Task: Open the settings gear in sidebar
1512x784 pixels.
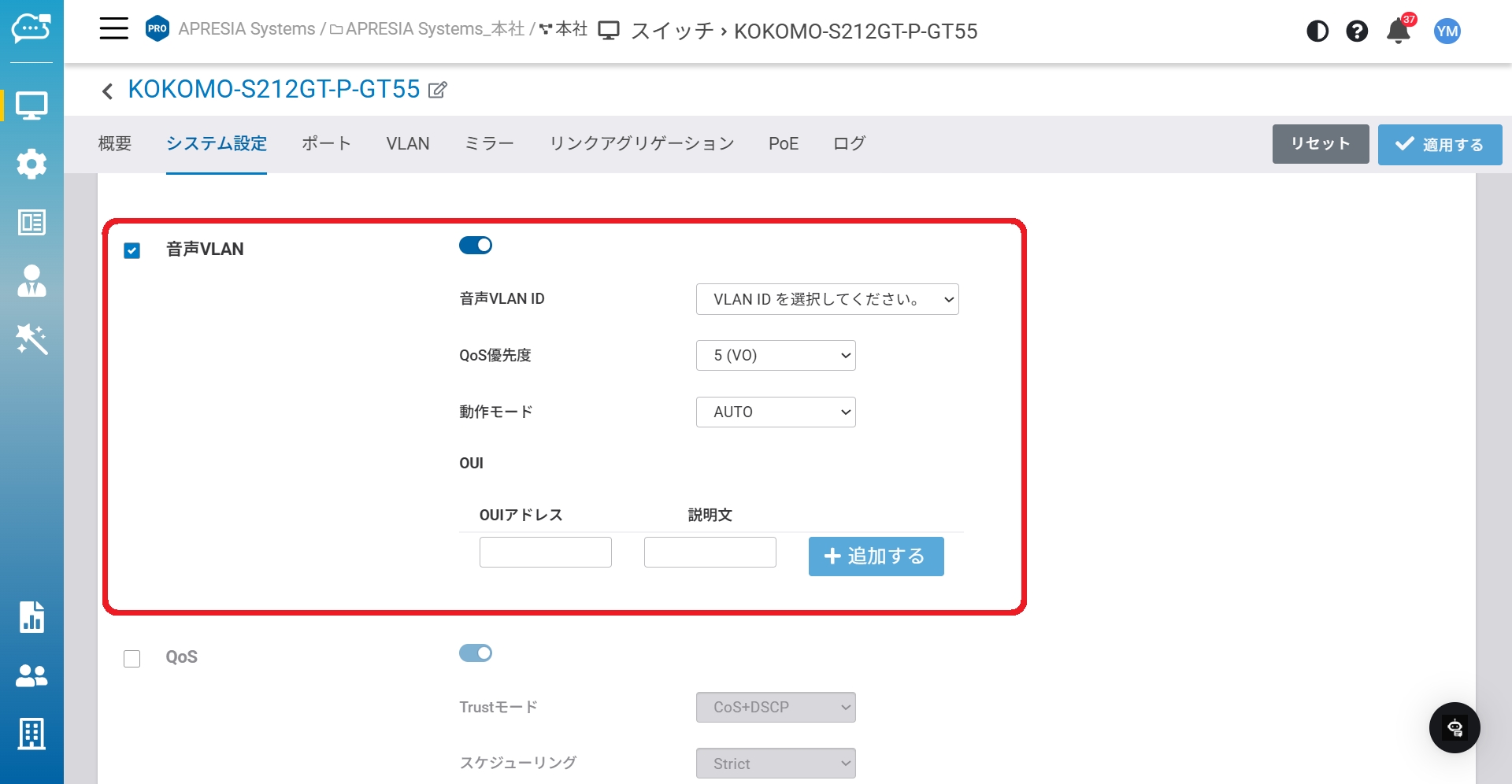Action: [x=31, y=164]
